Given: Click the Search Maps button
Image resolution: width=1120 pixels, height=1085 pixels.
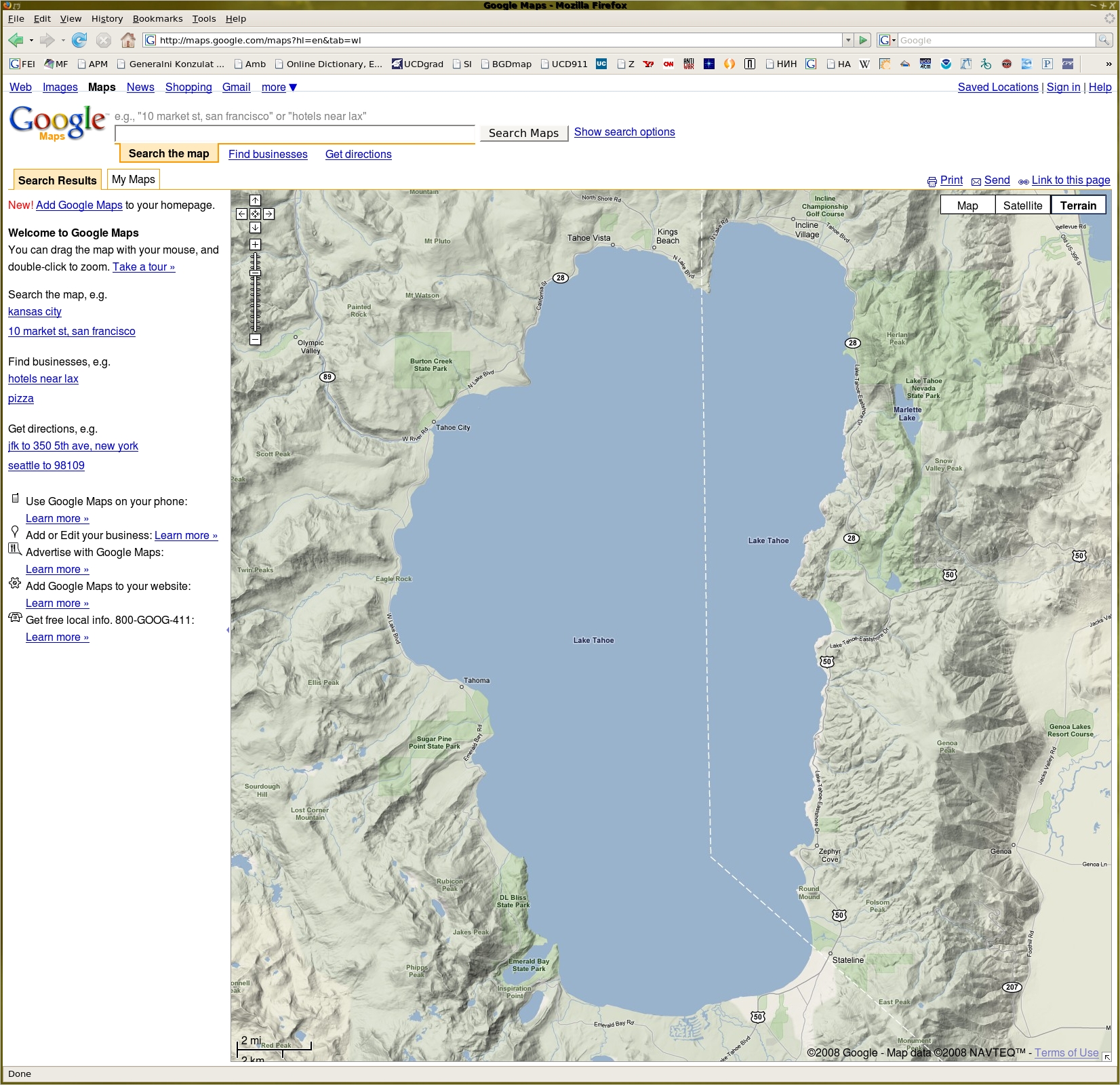Looking at the screenshot, I should [x=523, y=133].
